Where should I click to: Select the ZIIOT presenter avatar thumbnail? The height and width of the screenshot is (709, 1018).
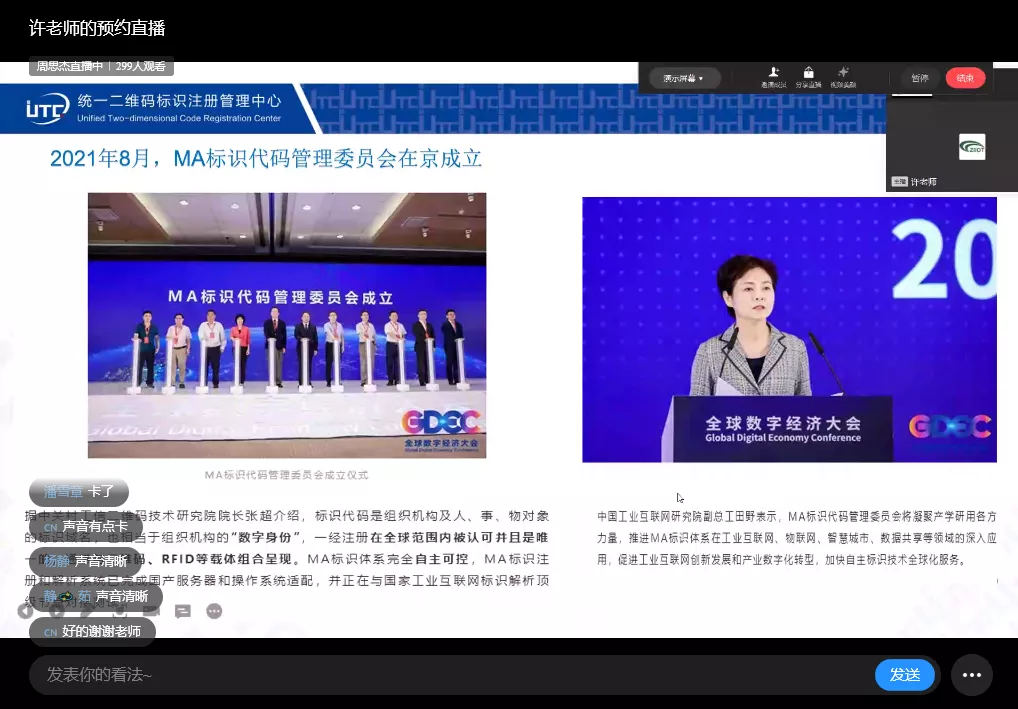(x=972, y=147)
